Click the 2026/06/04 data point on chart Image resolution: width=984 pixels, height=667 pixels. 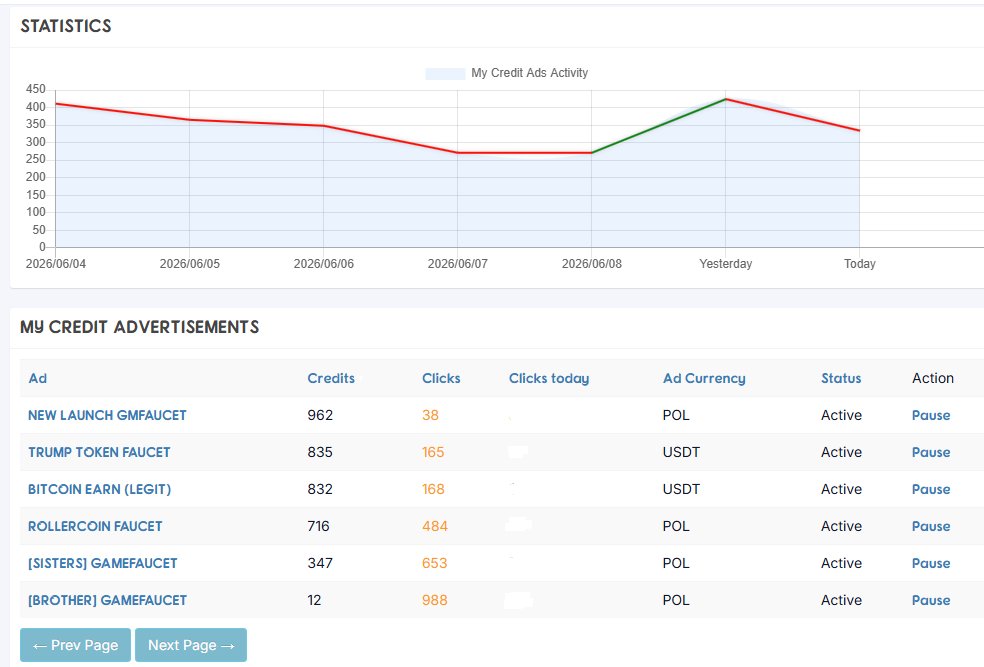tap(56, 104)
